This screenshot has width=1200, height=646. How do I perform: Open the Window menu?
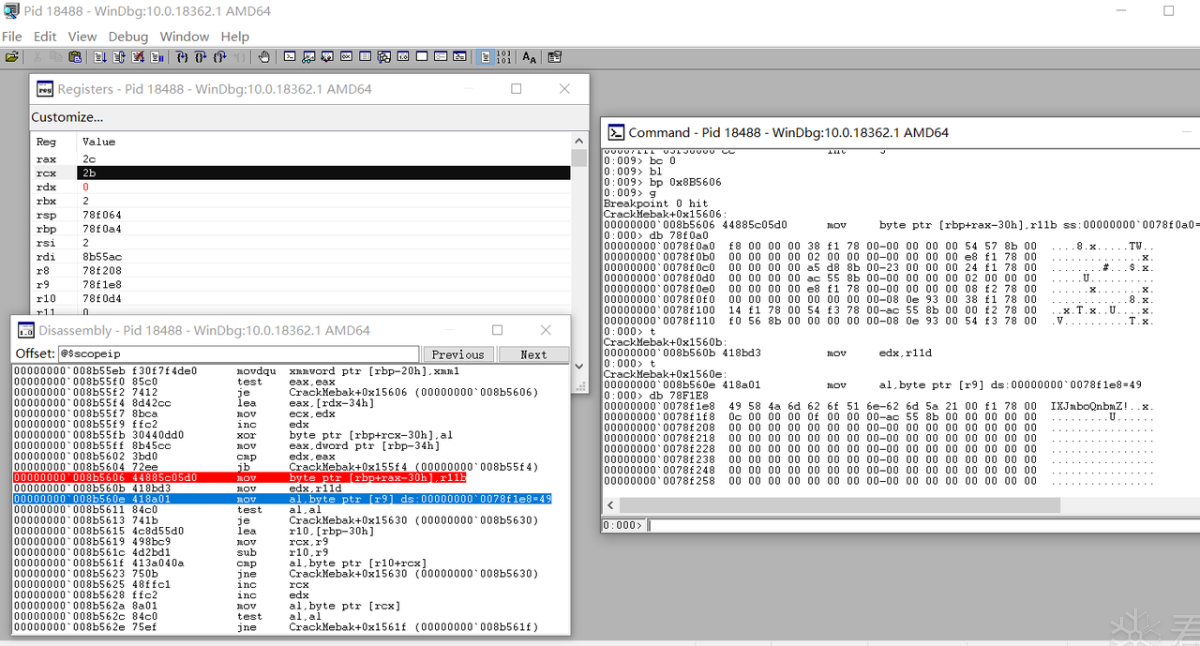tap(185, 36)
